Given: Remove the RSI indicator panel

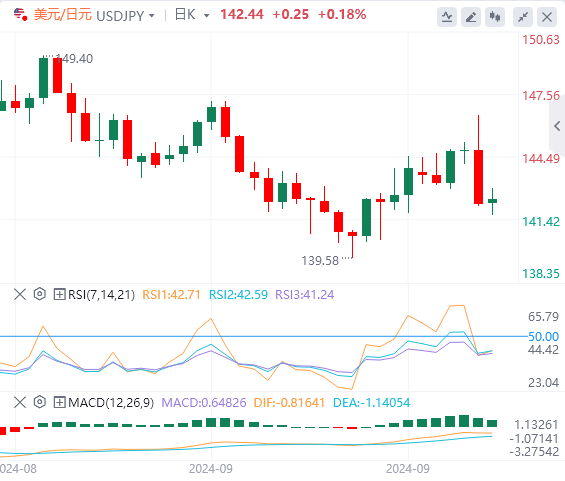Looking at the screenshot, I should click(20, 294).
